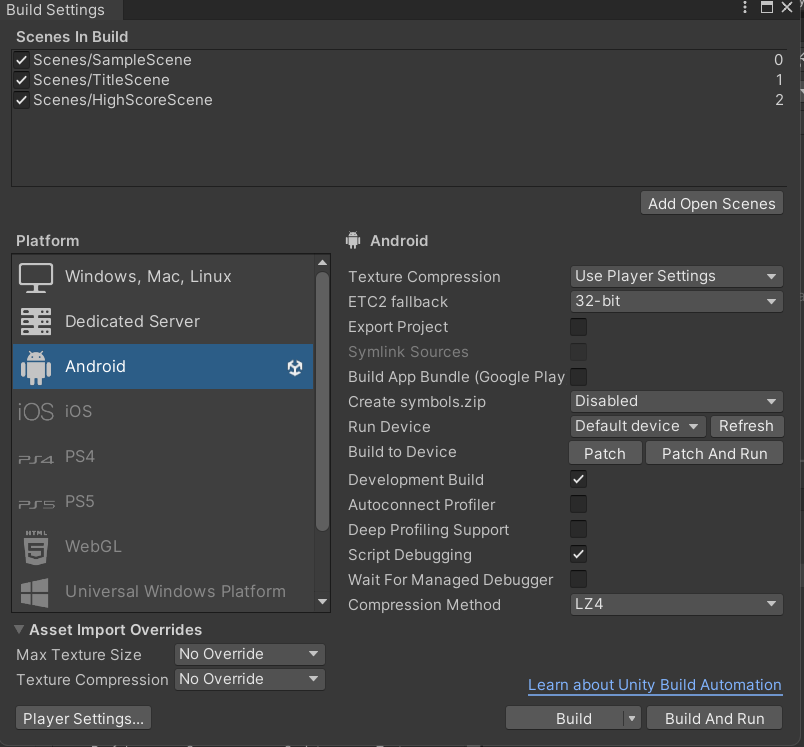Click the Windows, Mac, Linux monitor icon
This screenshot has height=747, width=804.
[x=36, y=277]
